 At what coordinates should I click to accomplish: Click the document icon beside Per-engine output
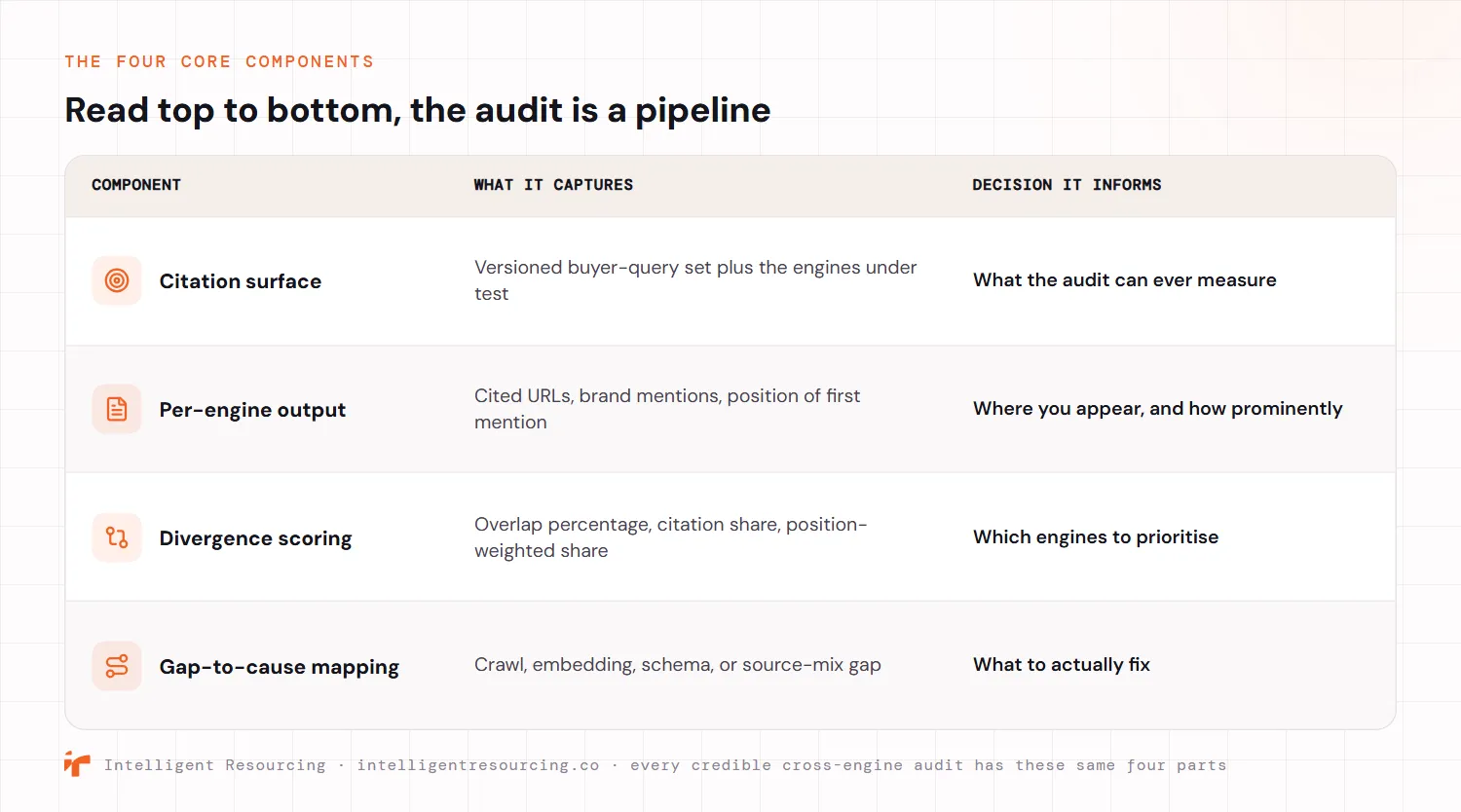(117, 409)
